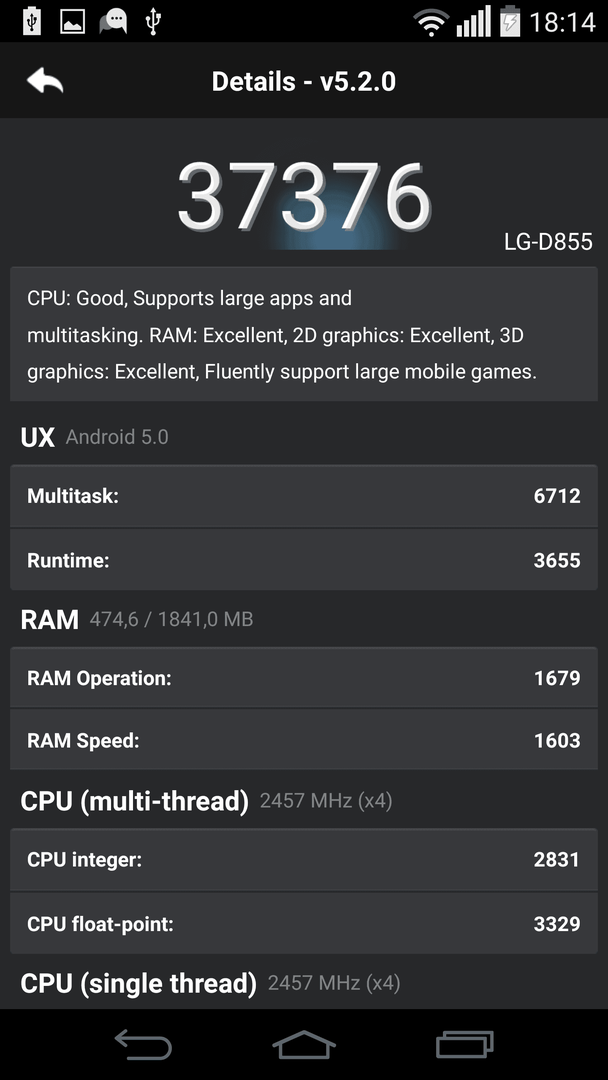Tap the battery charging status icon
Image resolution: width=608 pixels, height=1080 pixels.
[x=510, y=21]
